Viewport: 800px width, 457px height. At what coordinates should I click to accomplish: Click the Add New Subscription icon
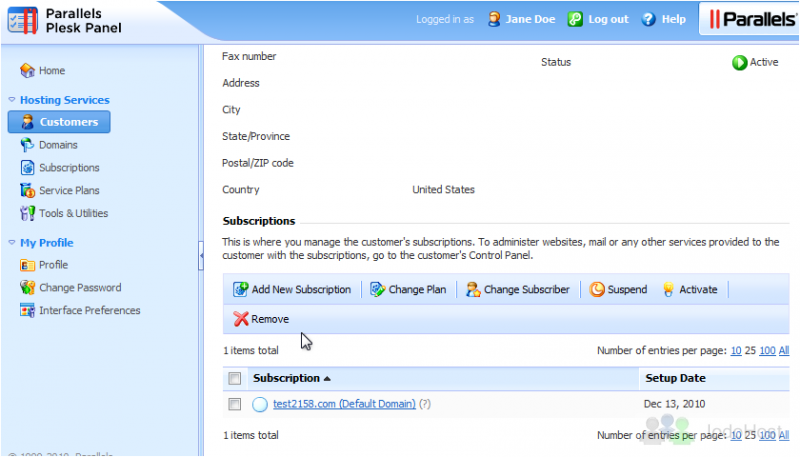point(240,289)
